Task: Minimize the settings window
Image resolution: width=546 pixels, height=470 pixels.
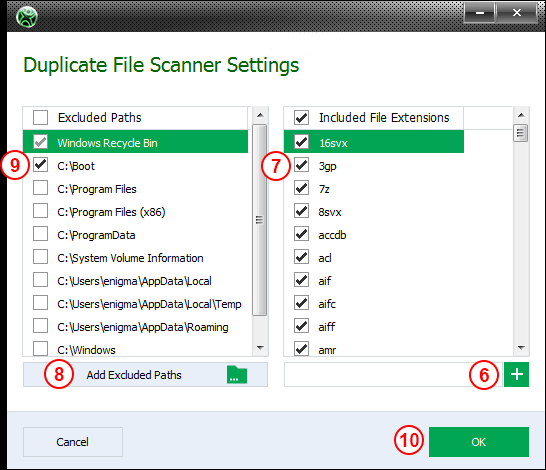Action: point(480,13)
